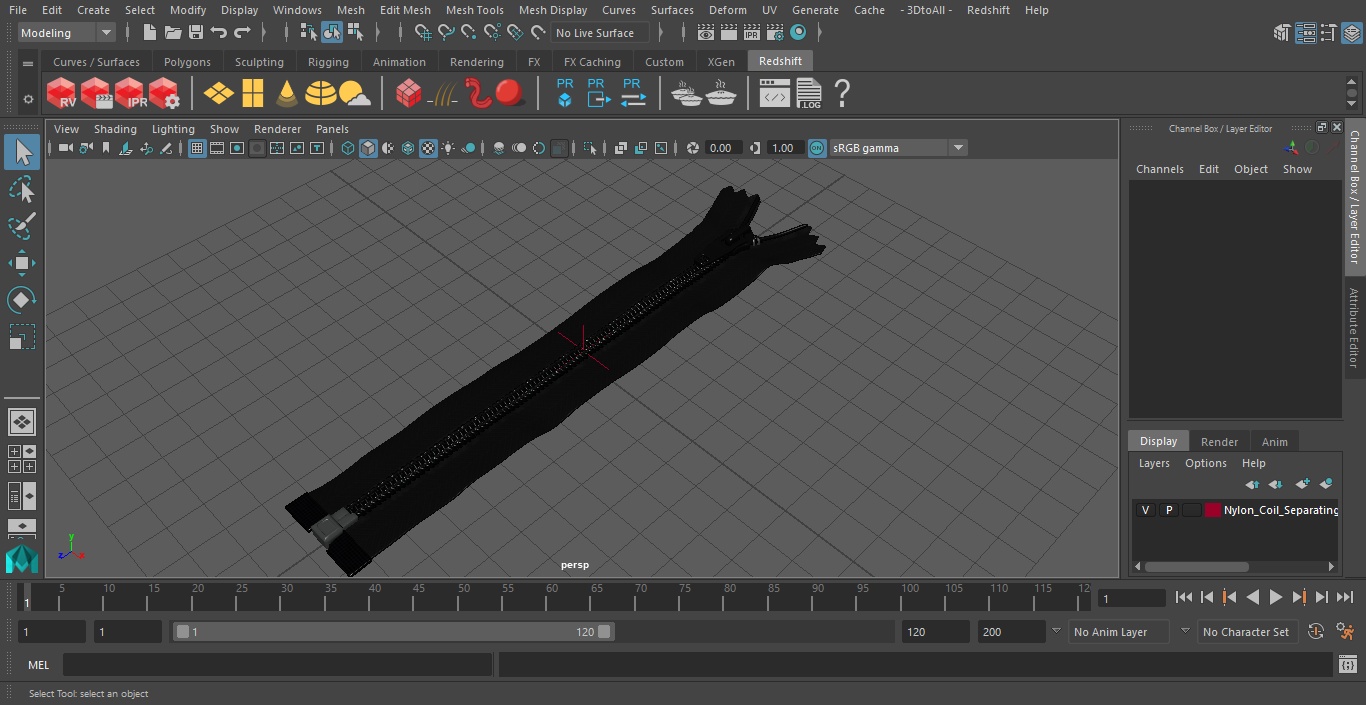Click the time range slider bar
Viewport: 1366px width, 705px height.
392,632
